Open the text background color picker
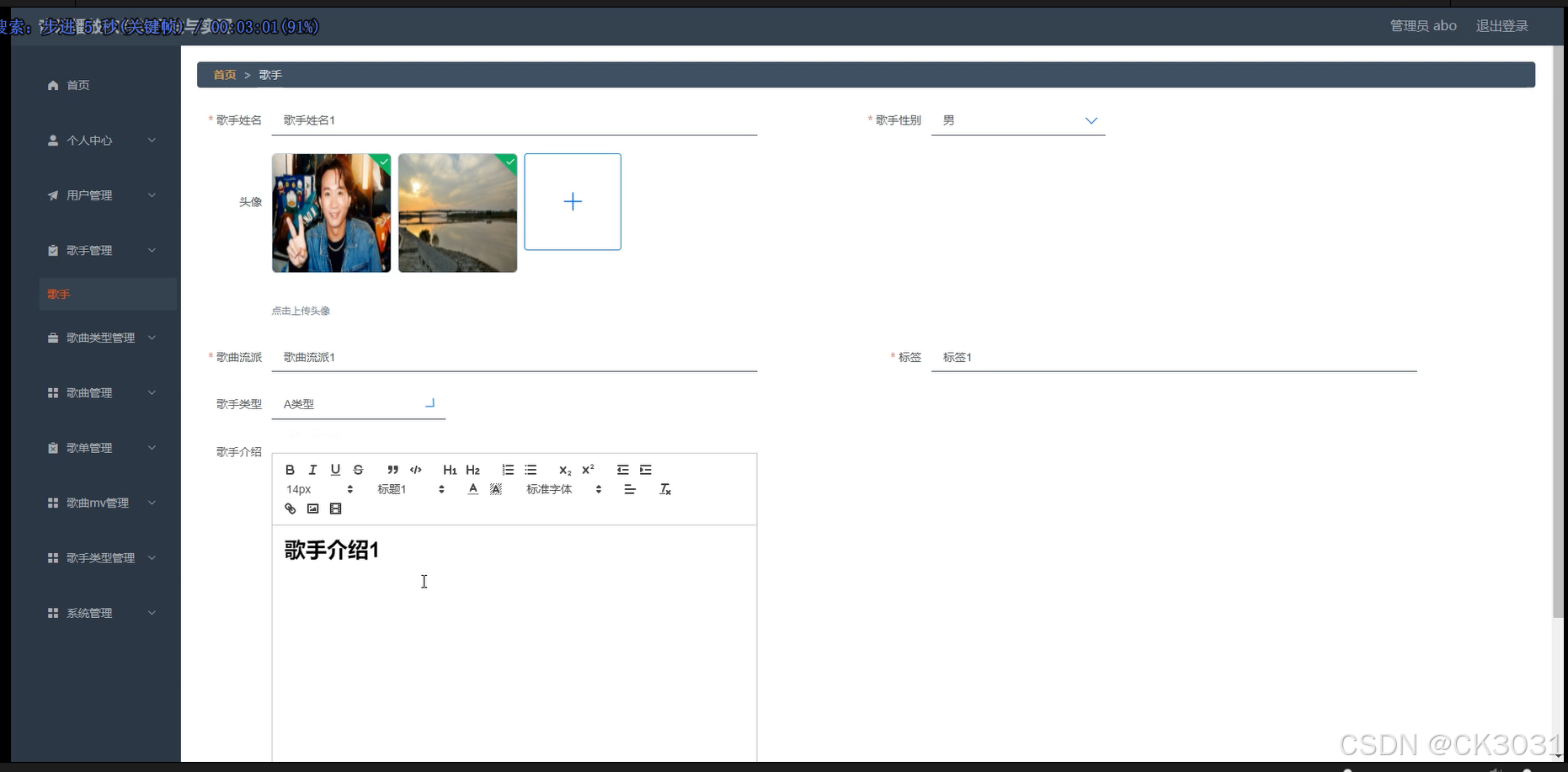The image size is (1568, 772). (496, 489)
